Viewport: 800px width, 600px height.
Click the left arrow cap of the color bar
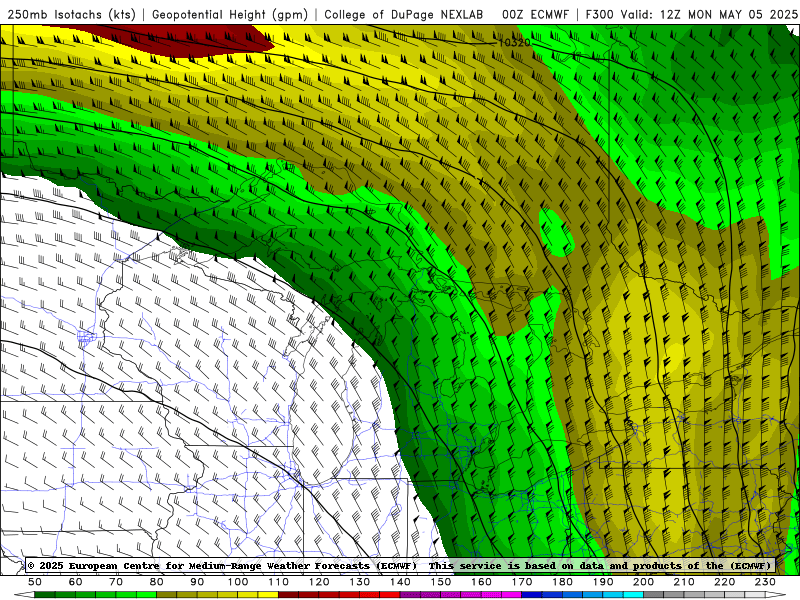[24, 594]
